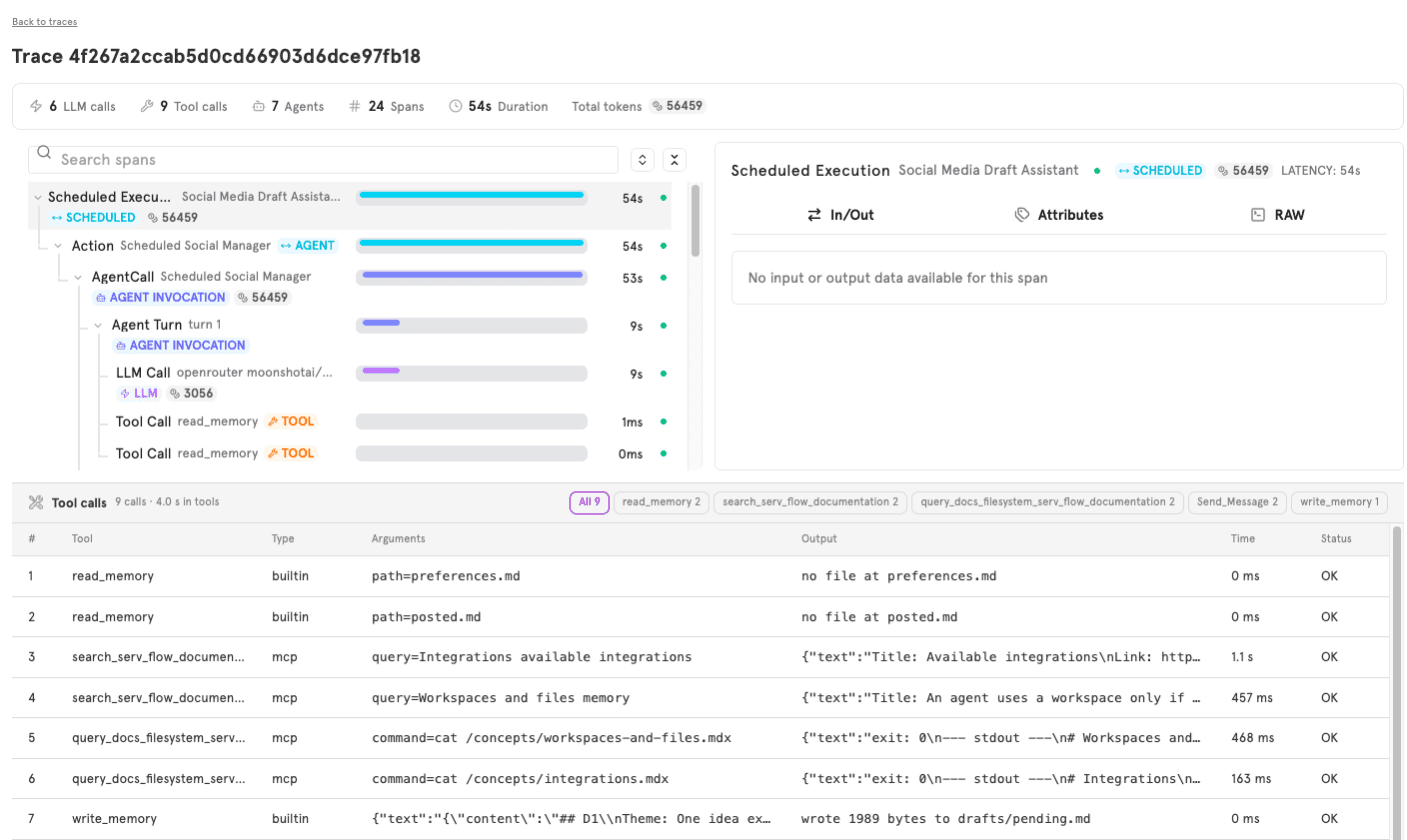Click the SCHEDULED badge under Scheduled Execution span
The width and height of the screenshot is (1407, 840).
coord(93,218)
